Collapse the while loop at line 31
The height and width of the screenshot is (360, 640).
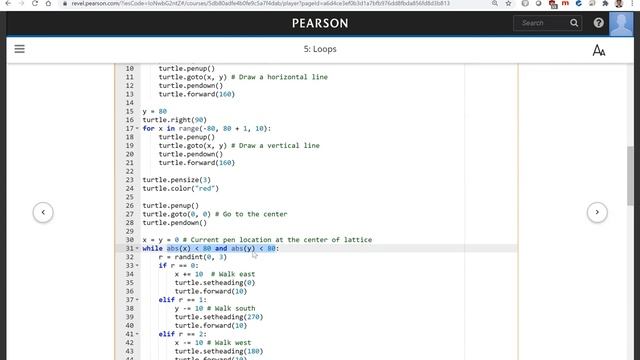click(x=137, y=249)
